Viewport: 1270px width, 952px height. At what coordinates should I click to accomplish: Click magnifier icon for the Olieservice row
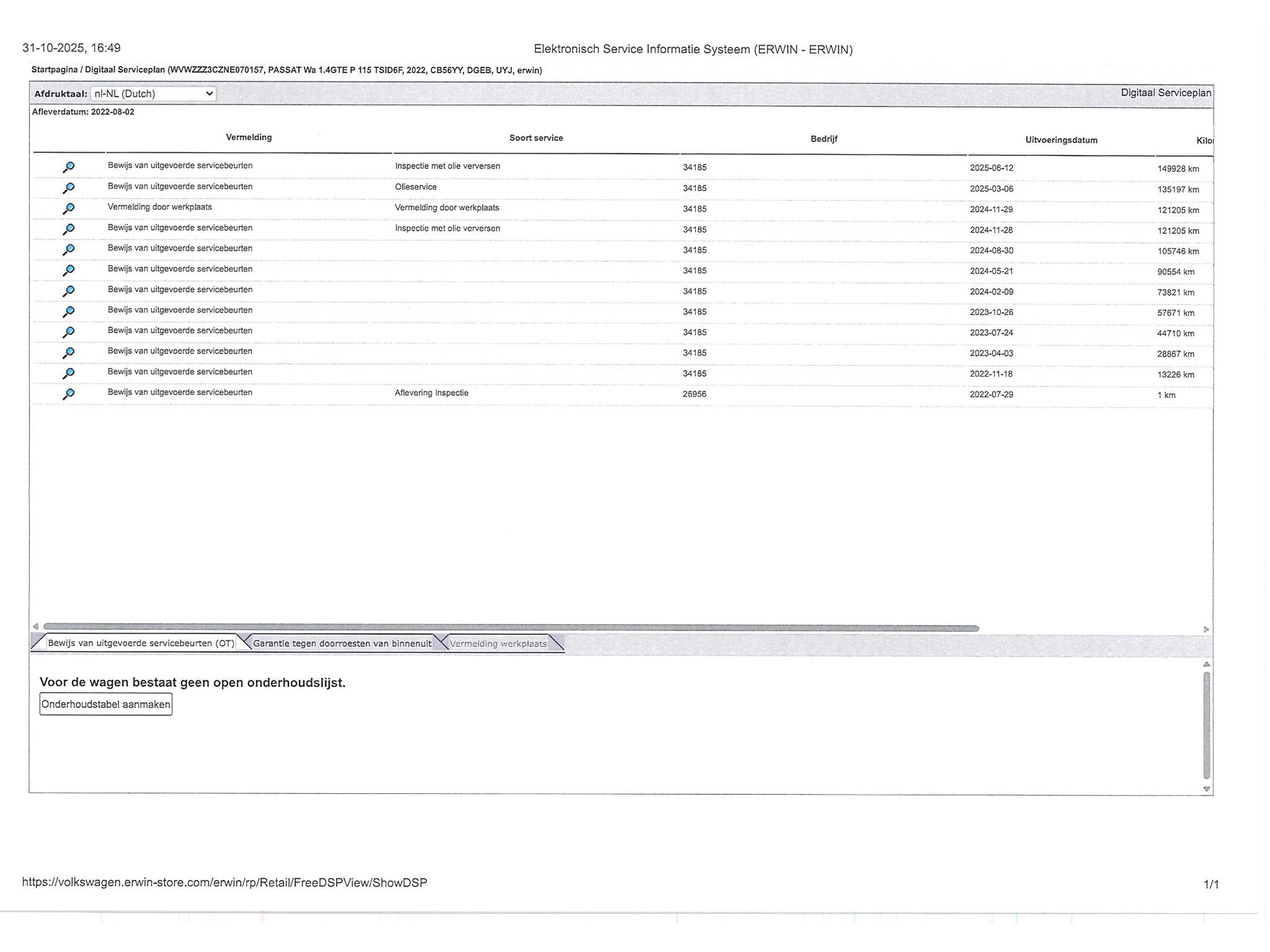[68, 188]
